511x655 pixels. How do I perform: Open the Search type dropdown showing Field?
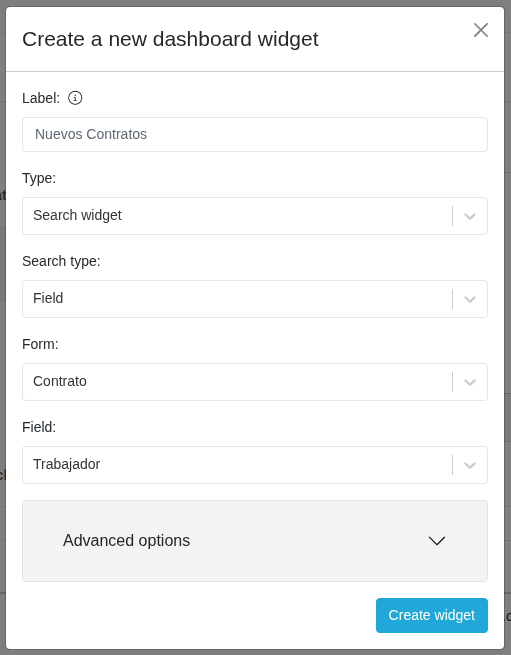coord(255,299)
